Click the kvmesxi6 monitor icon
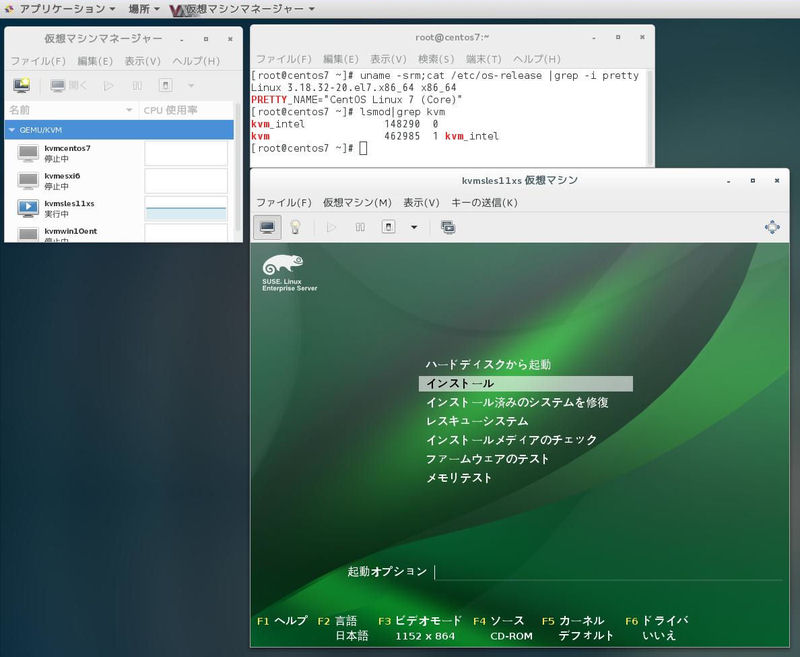This screenshot has height=657, width=800. click(x=28, y=181)
